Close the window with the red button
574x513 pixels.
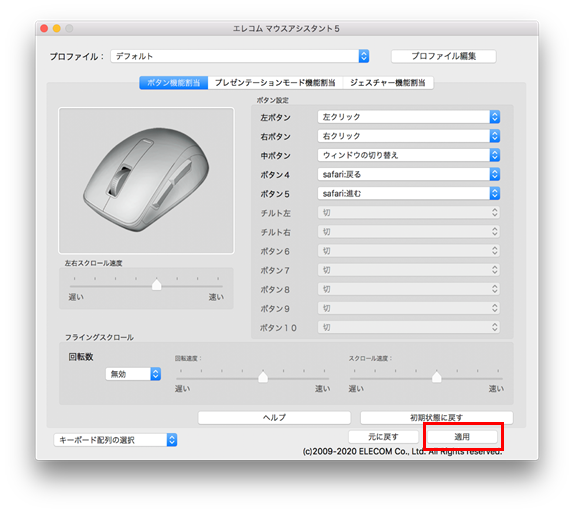[x=44, y=28]
